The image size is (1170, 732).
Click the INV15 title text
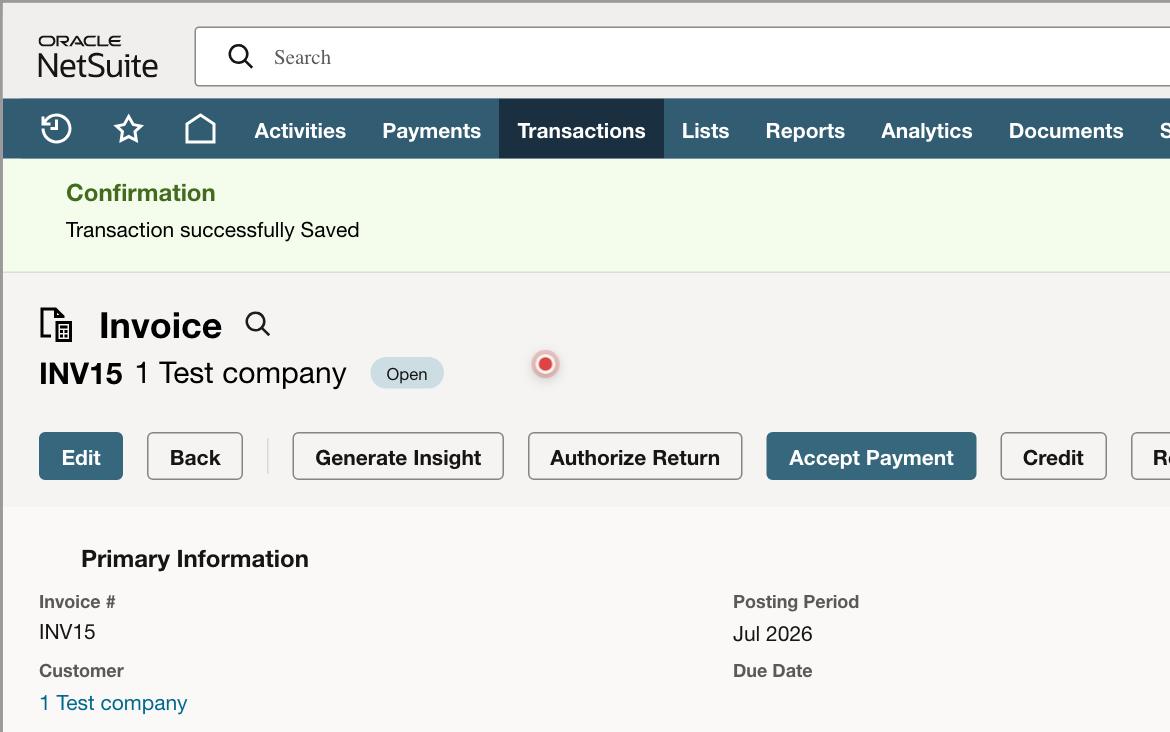[x=81, y=373]
